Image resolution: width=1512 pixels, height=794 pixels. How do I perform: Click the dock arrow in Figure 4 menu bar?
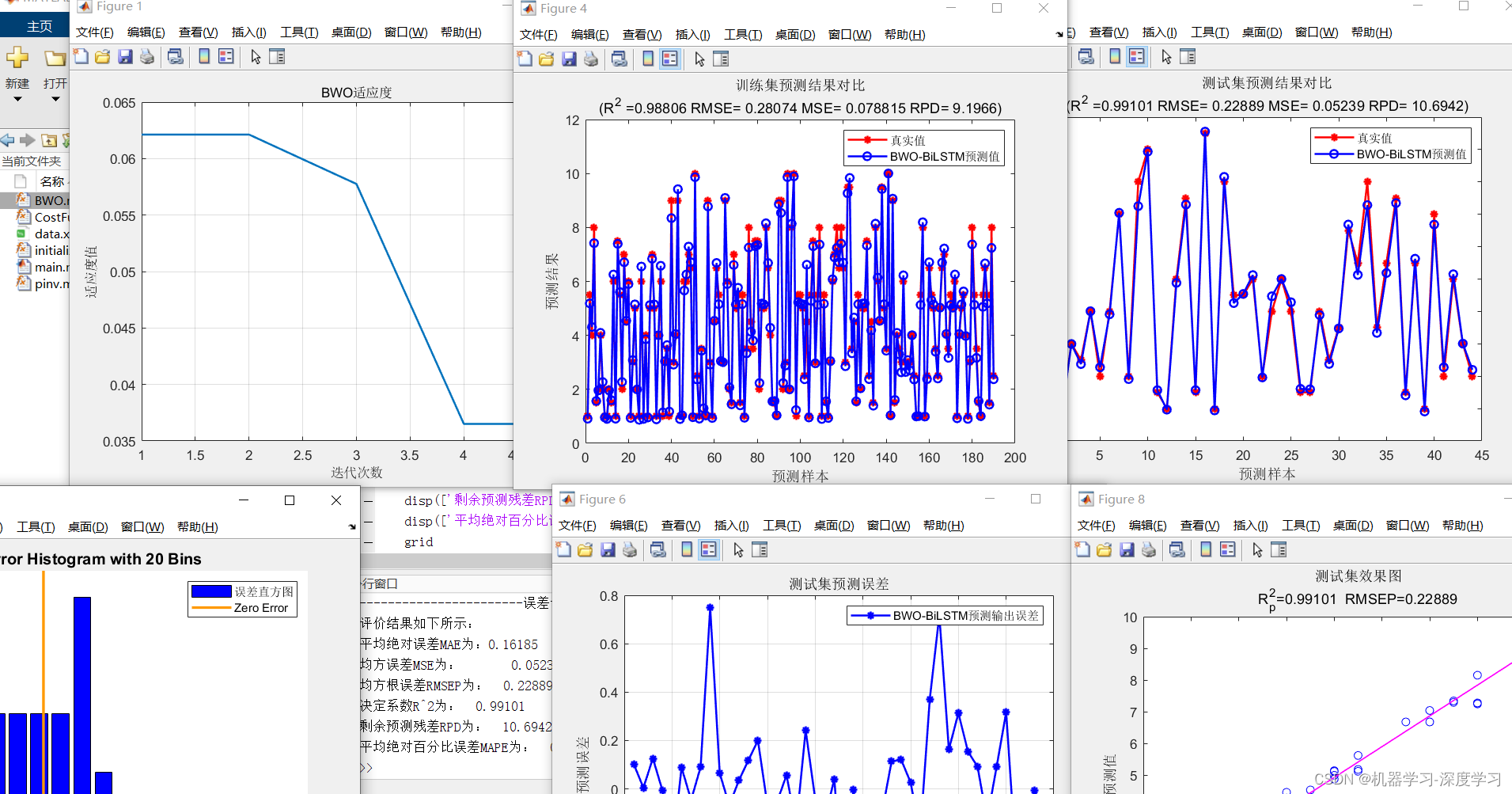point(1059,34)
